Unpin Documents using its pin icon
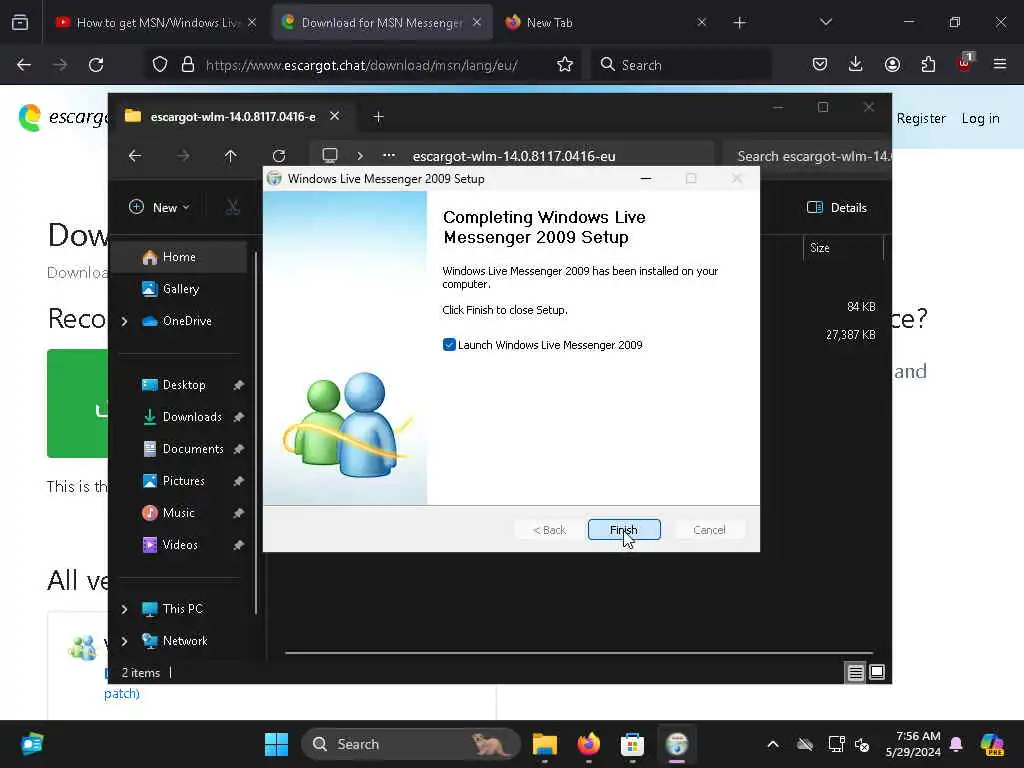The height and width of the screenshot is (768, 1024). pos(238,449)
